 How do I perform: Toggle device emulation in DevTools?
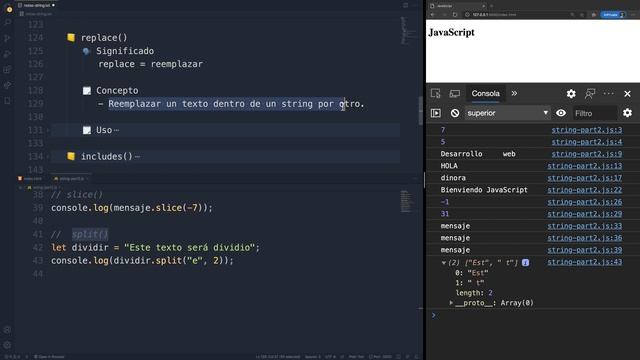point(454,93)
